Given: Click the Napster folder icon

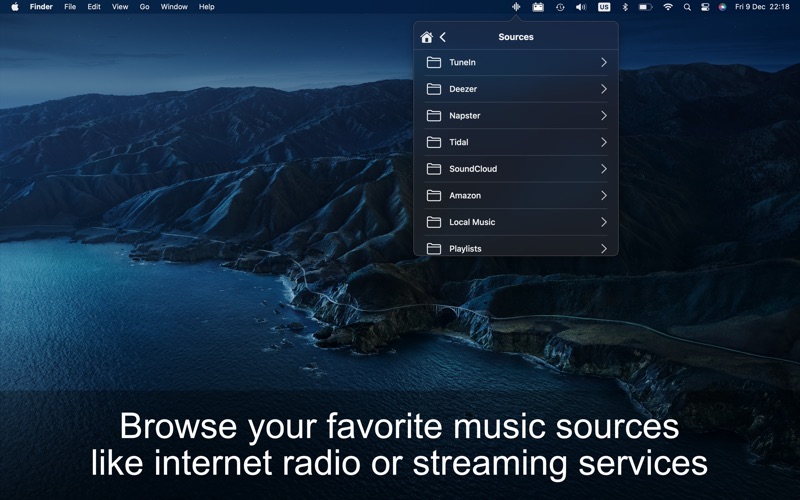Looking at the screenshot, I should point(434,115).
